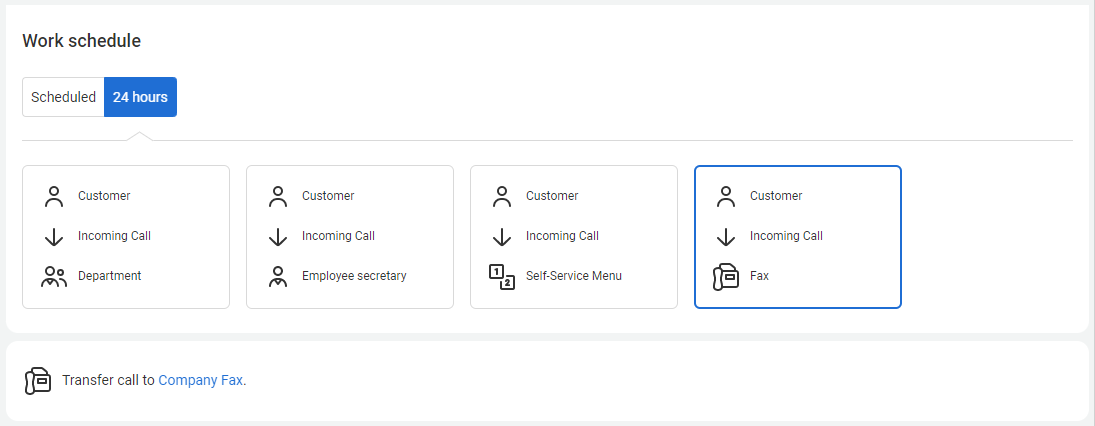Click the Employee secretary label
This screenshot has height=426, width=1095.
click(354, 276)
